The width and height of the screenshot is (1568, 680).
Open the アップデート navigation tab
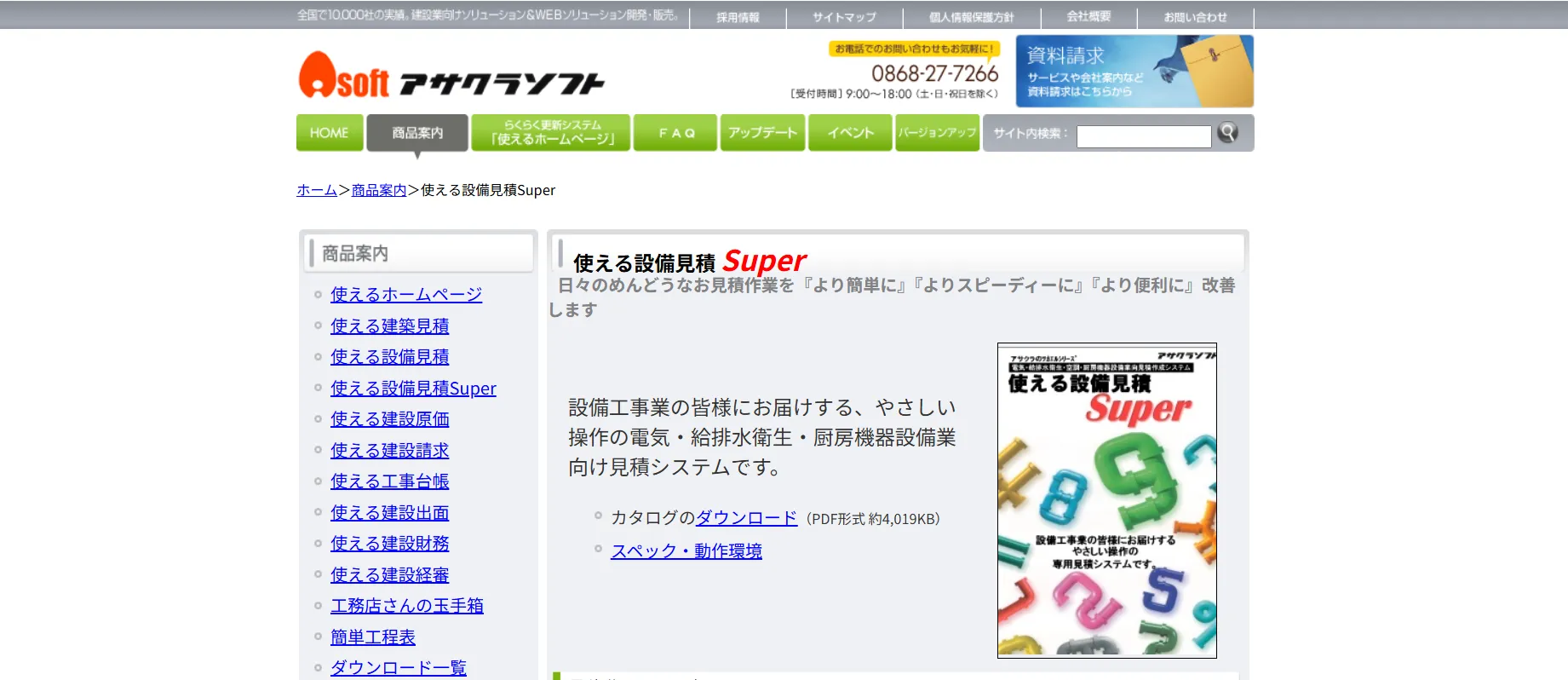pos(762,133)
